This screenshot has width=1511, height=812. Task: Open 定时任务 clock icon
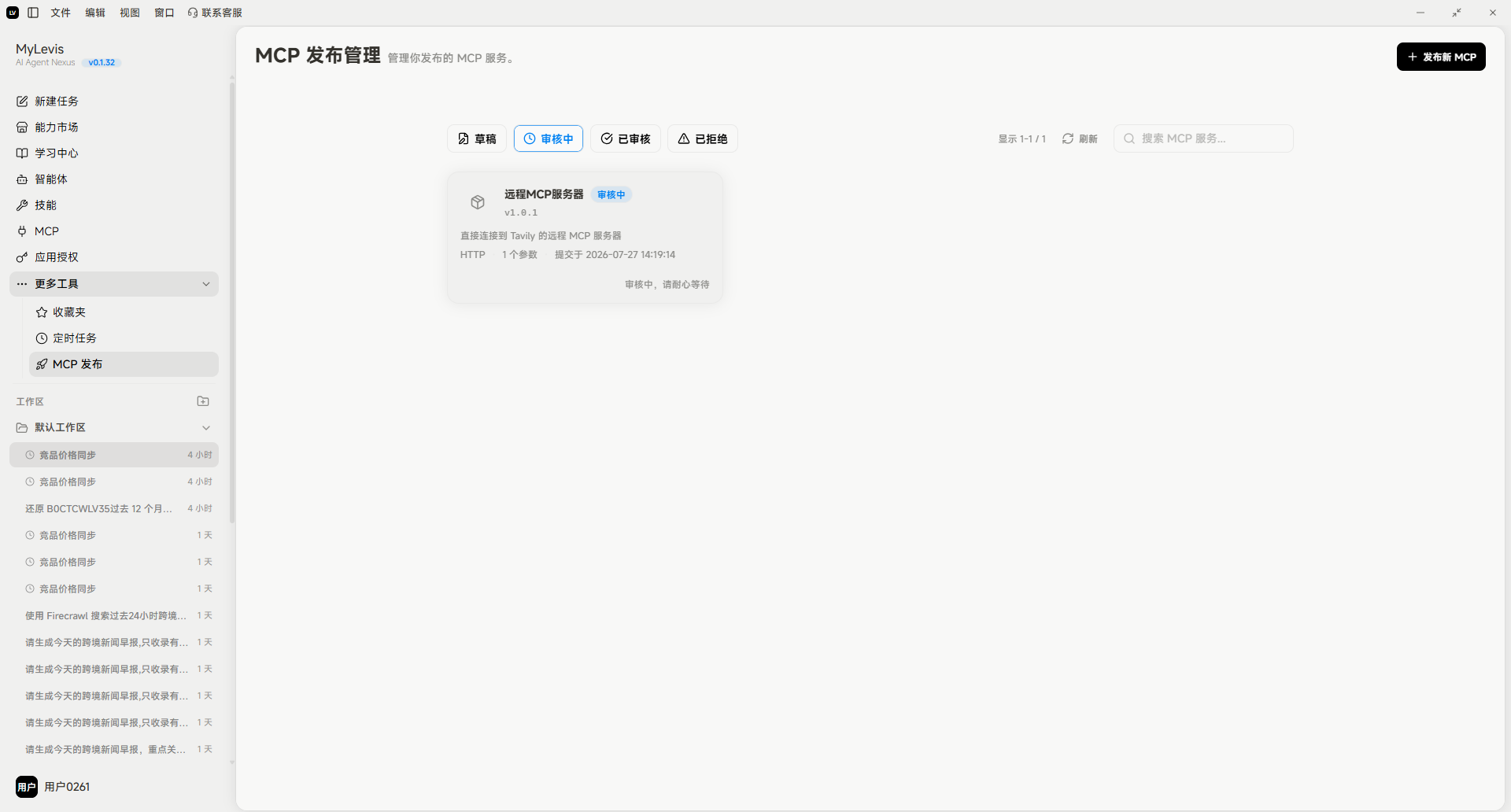pyautogui.click(x=42, y=338)
